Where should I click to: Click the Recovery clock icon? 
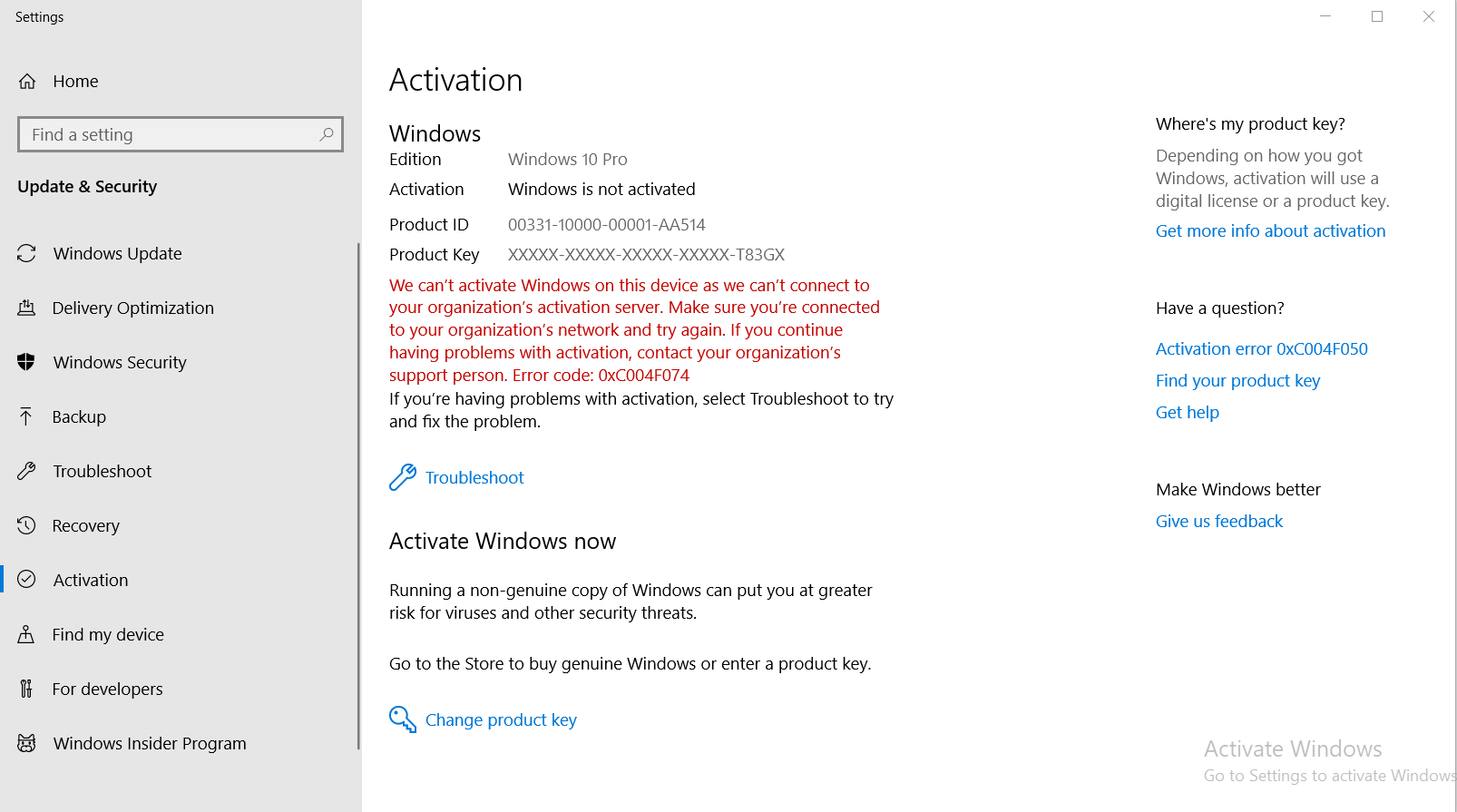click(x=27, y=525)
